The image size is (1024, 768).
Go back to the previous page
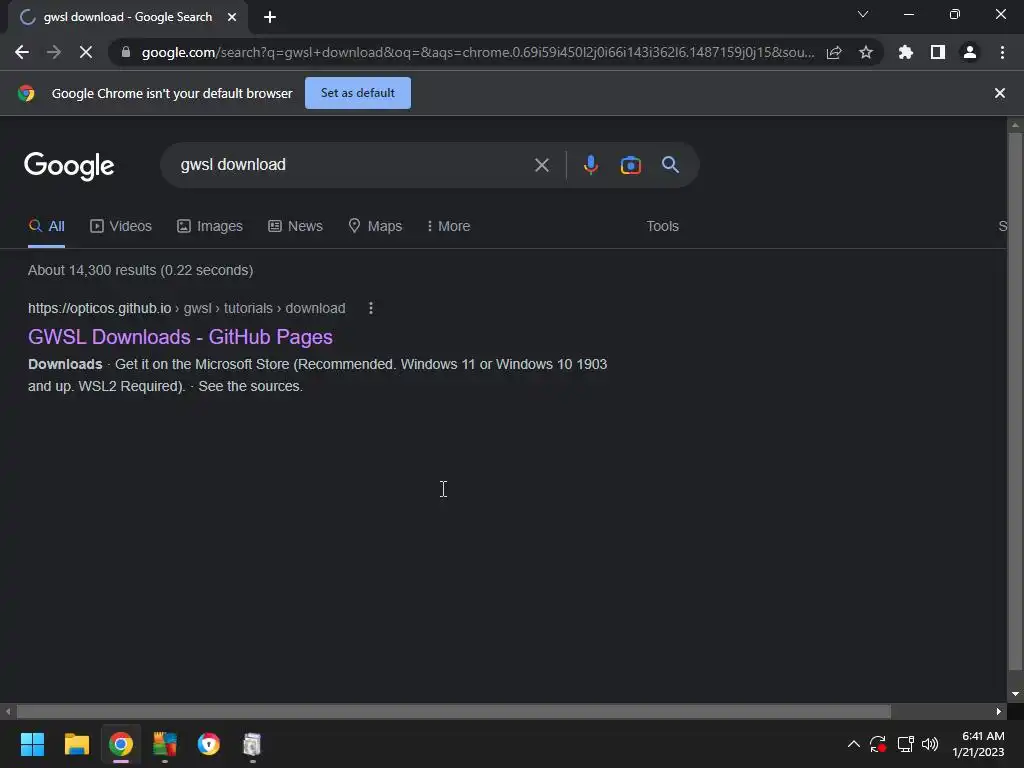[22, 52]
